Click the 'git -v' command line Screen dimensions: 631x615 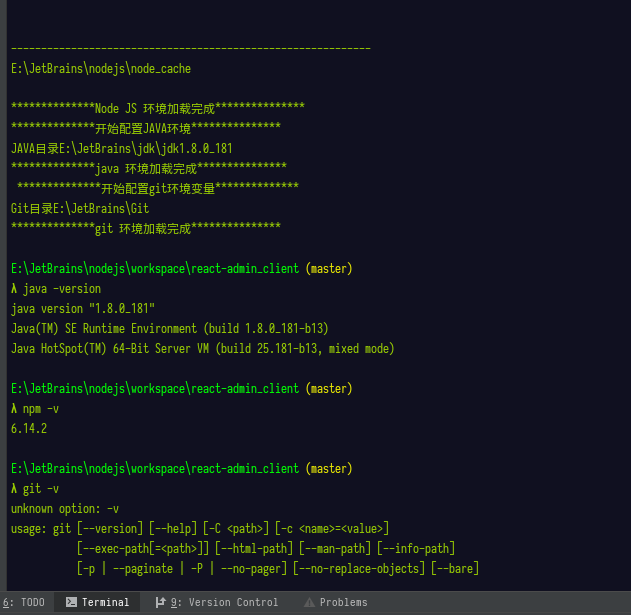35,489
